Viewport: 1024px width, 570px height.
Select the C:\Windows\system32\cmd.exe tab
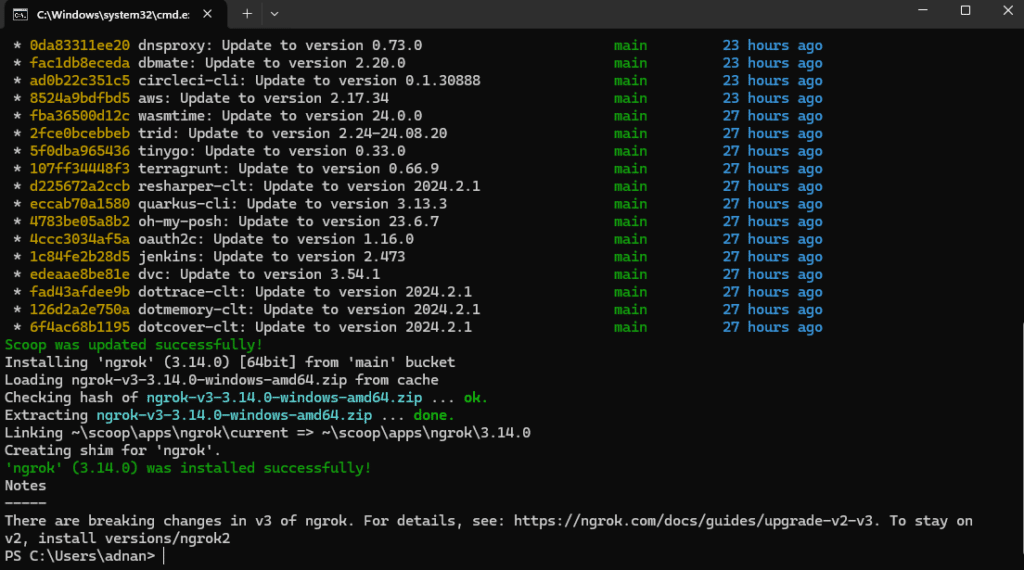tap(116, 14)
